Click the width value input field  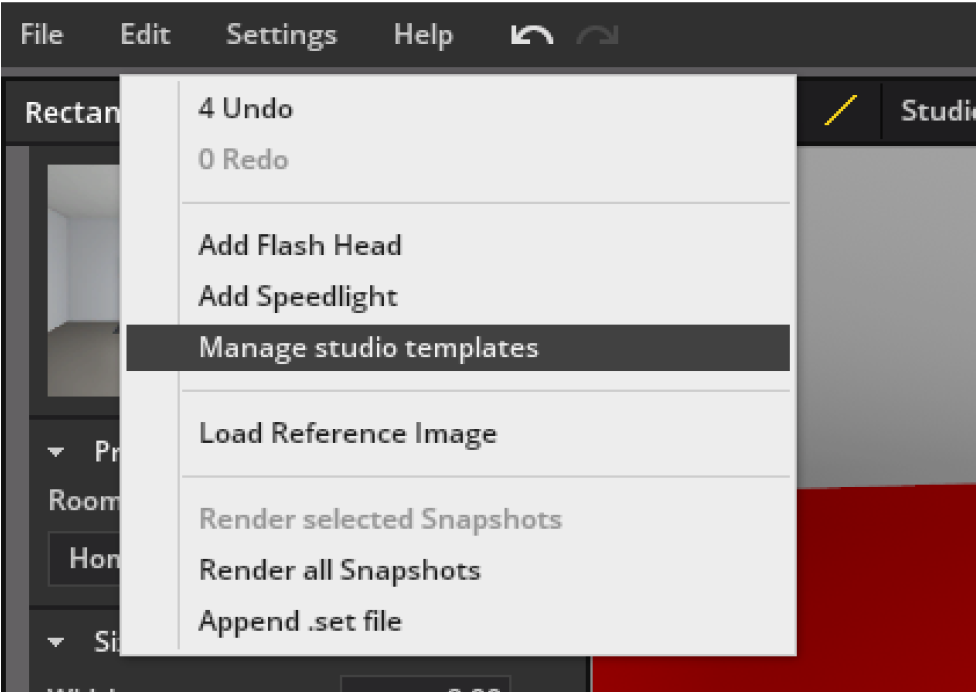[x=425, y=685]
